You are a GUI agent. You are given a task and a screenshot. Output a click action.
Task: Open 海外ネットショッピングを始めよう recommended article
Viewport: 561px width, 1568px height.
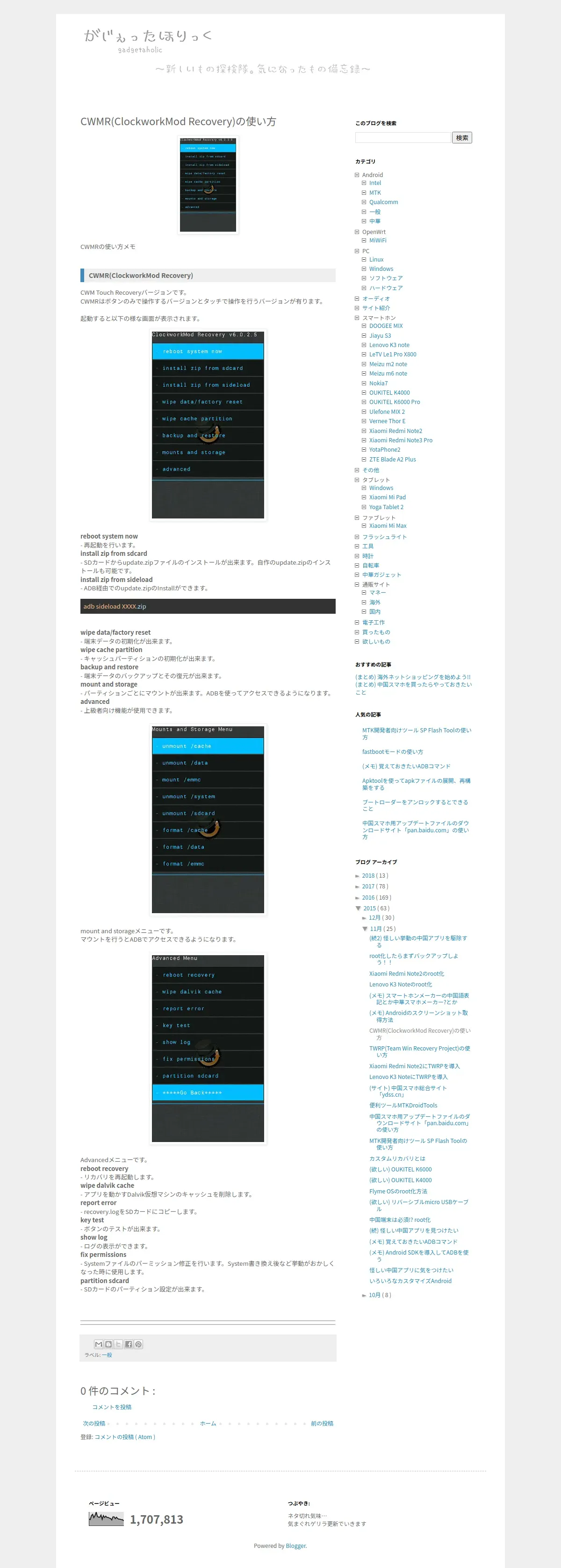[413, 677]
